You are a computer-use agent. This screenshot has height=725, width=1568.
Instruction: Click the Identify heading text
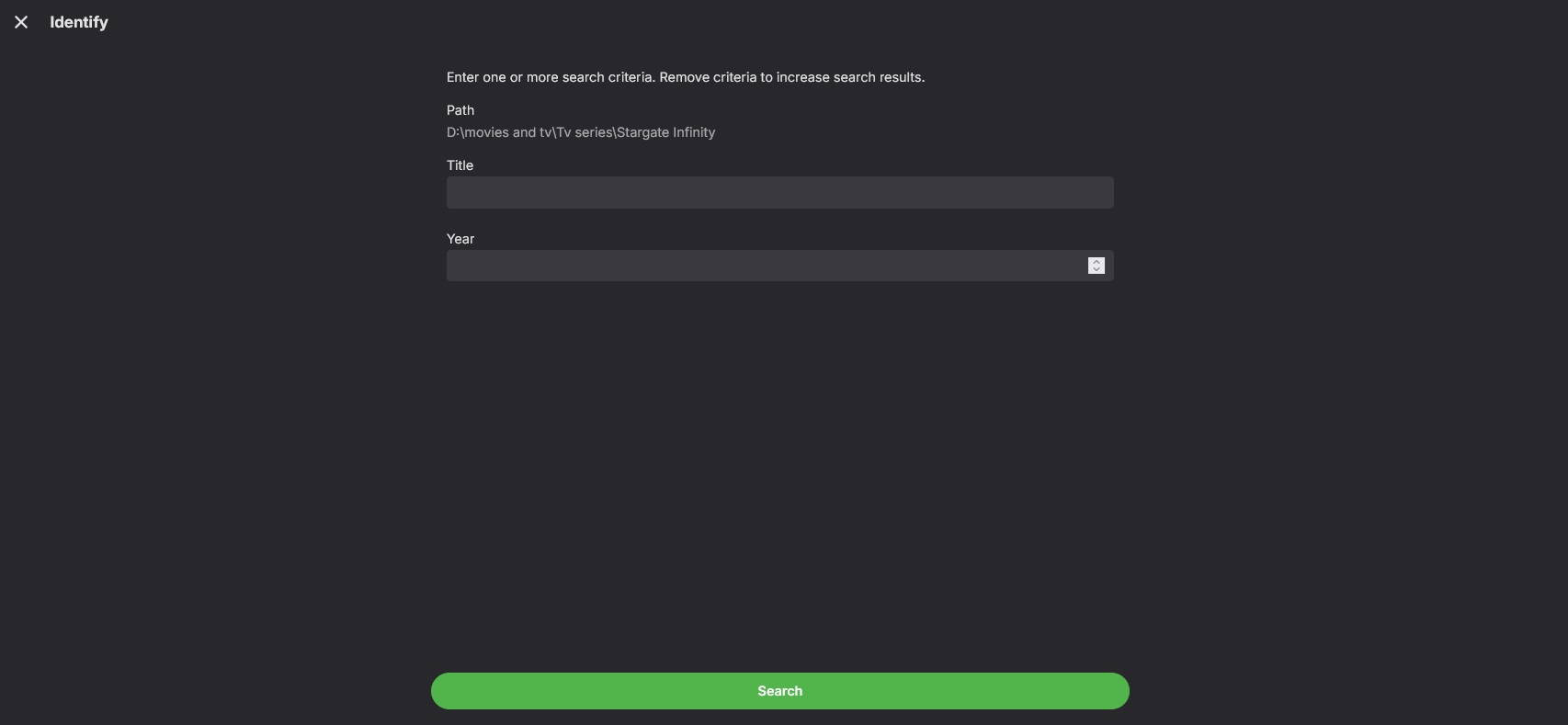pyautogui.click(x=79, y=22)
